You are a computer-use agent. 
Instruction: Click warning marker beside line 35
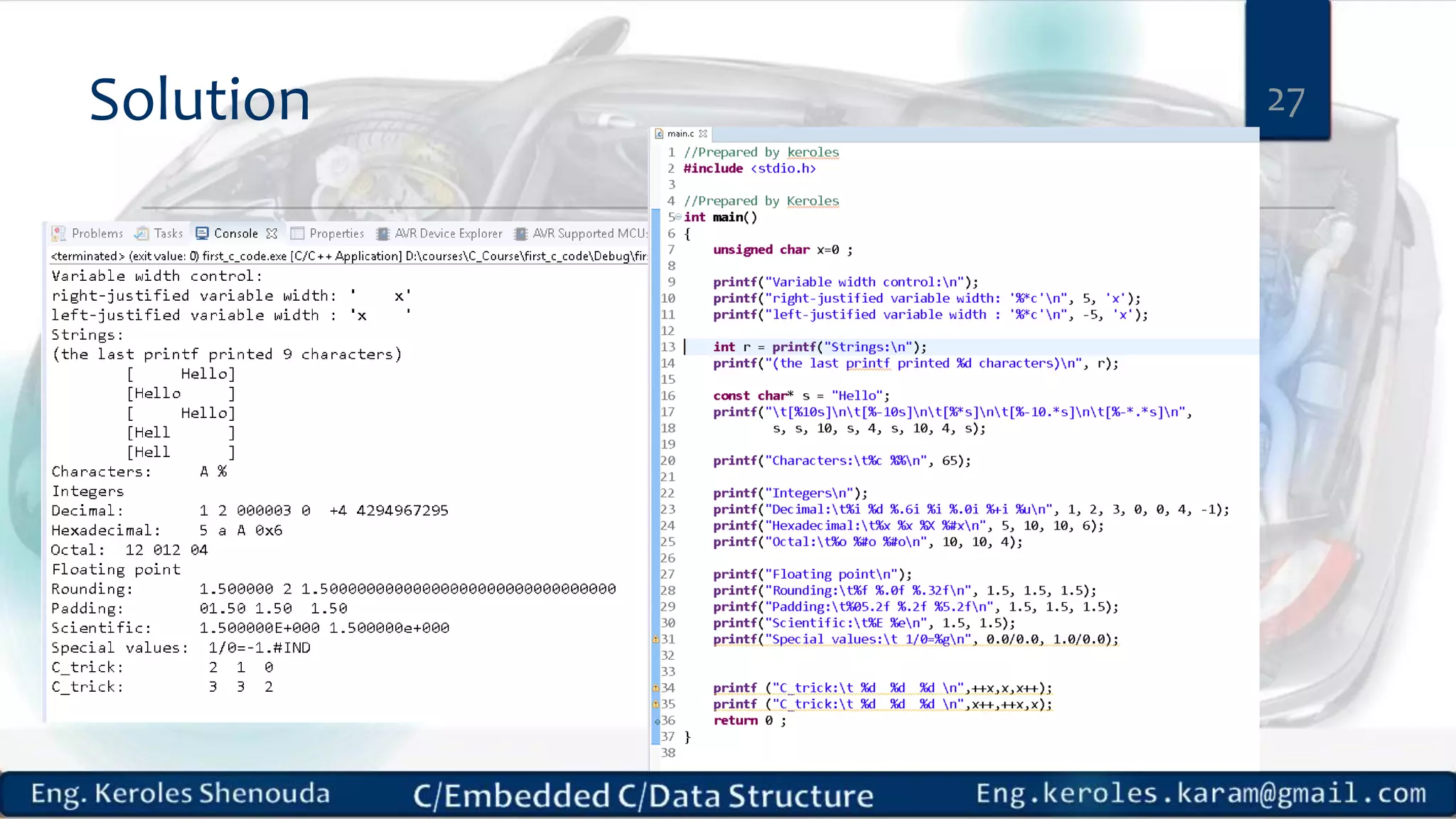click(x=655, y=704)
